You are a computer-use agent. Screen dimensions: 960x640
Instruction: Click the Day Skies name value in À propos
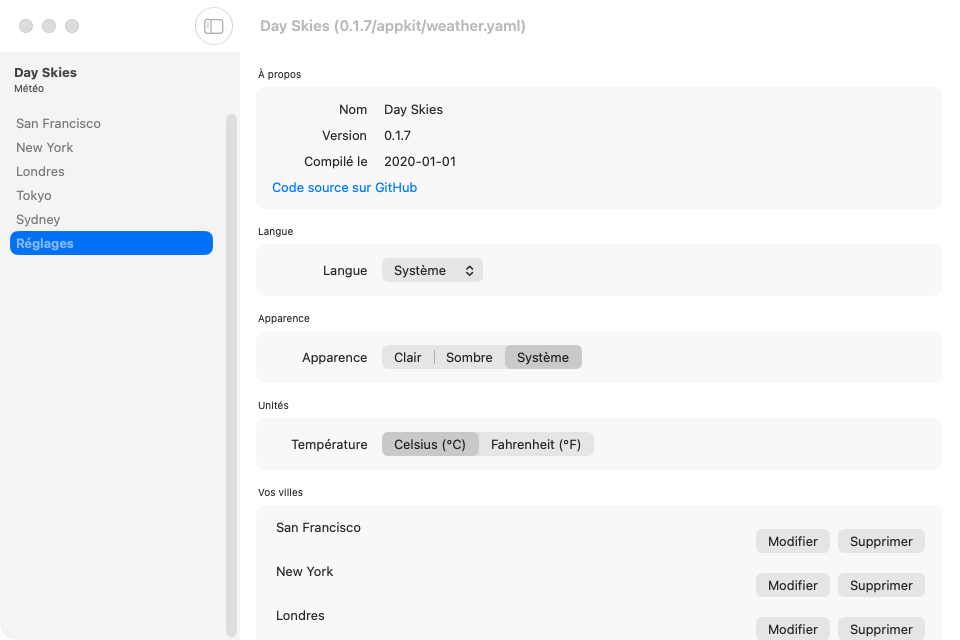pos(413,110)
